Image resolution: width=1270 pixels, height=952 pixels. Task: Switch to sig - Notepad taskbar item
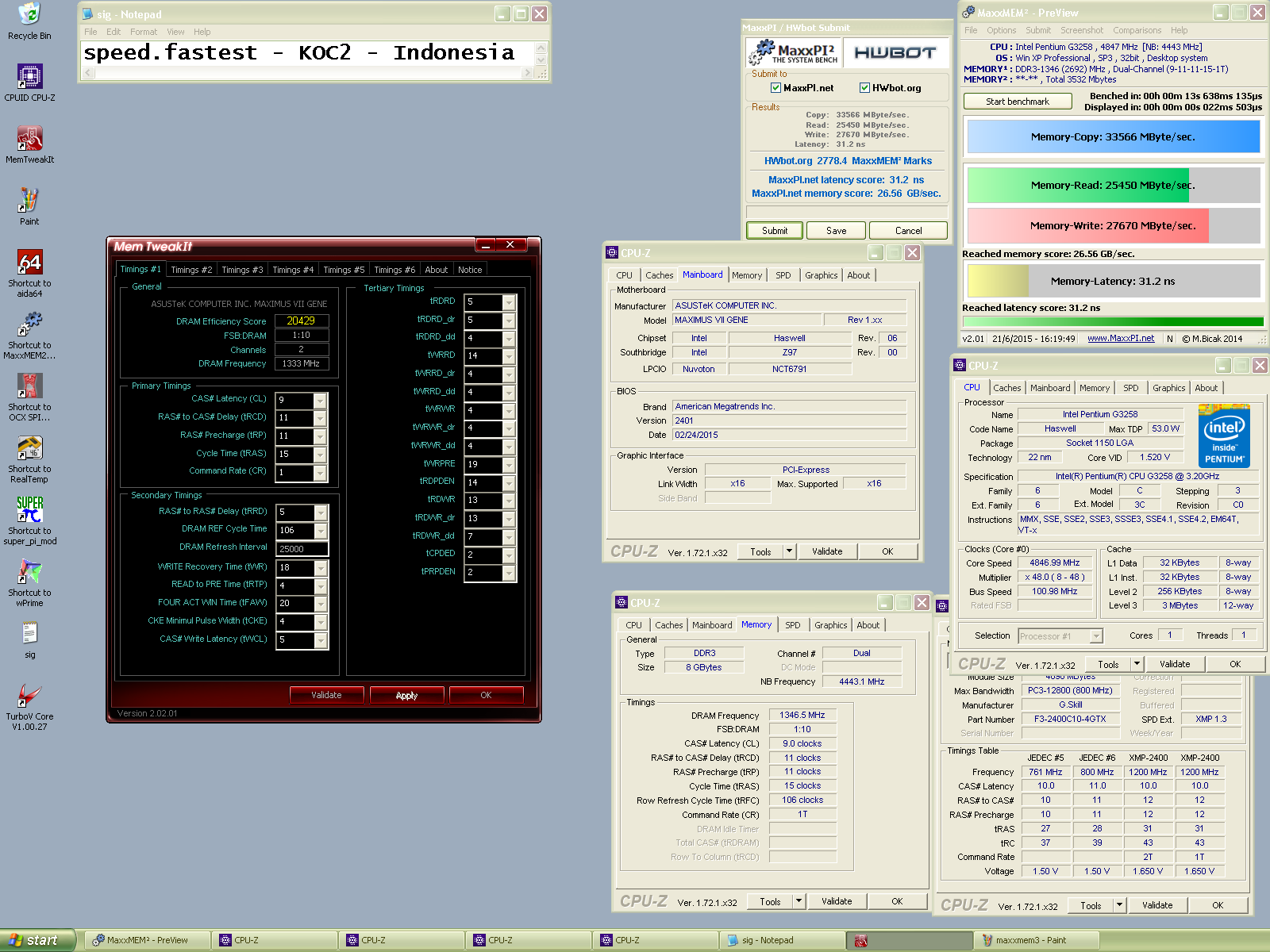pos(783,940)
